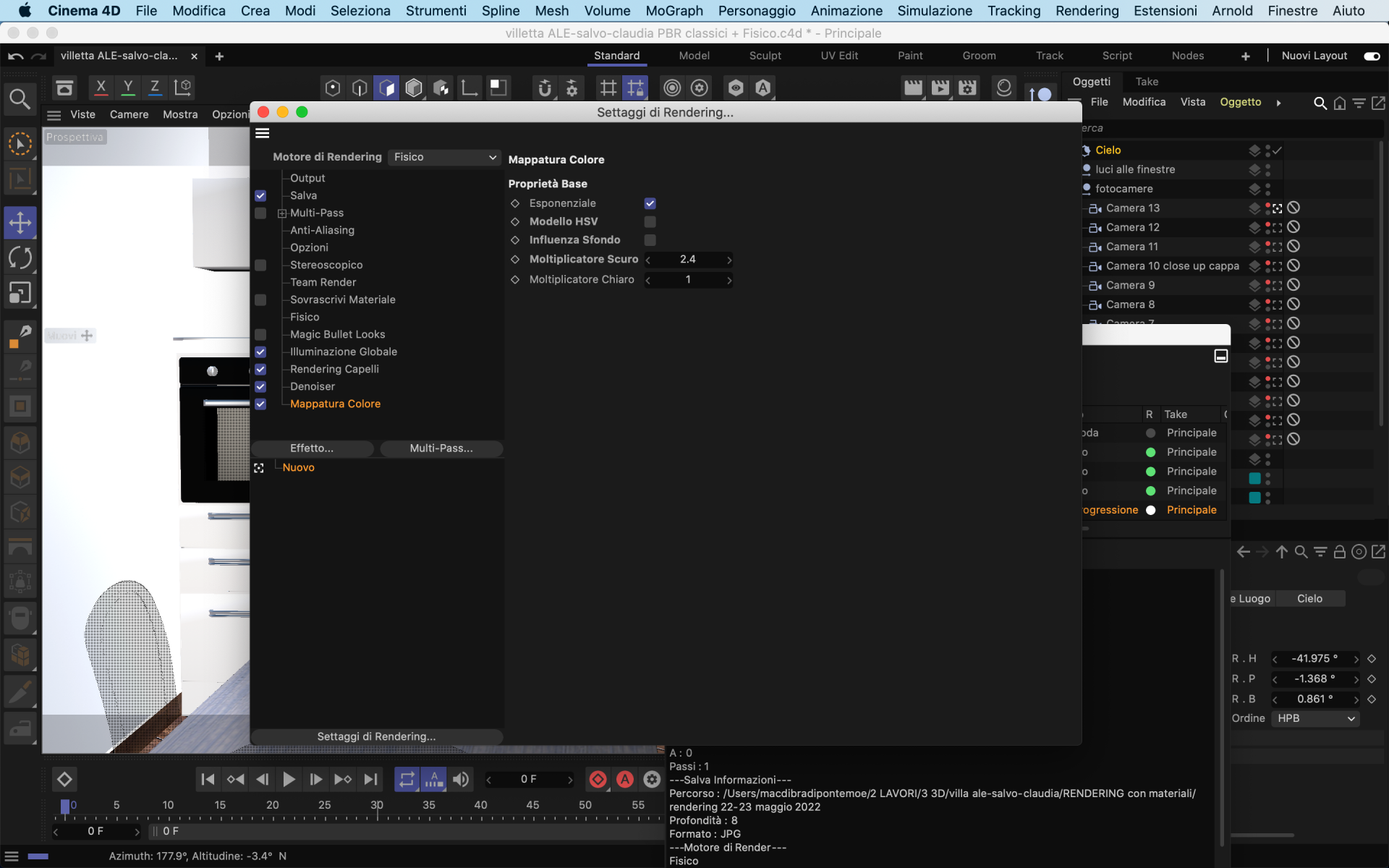Viewport: 1389px width, 868px height.
Task: Click the Multi-Pass... button
Action: pyautogui.click(x=441, y=448)
